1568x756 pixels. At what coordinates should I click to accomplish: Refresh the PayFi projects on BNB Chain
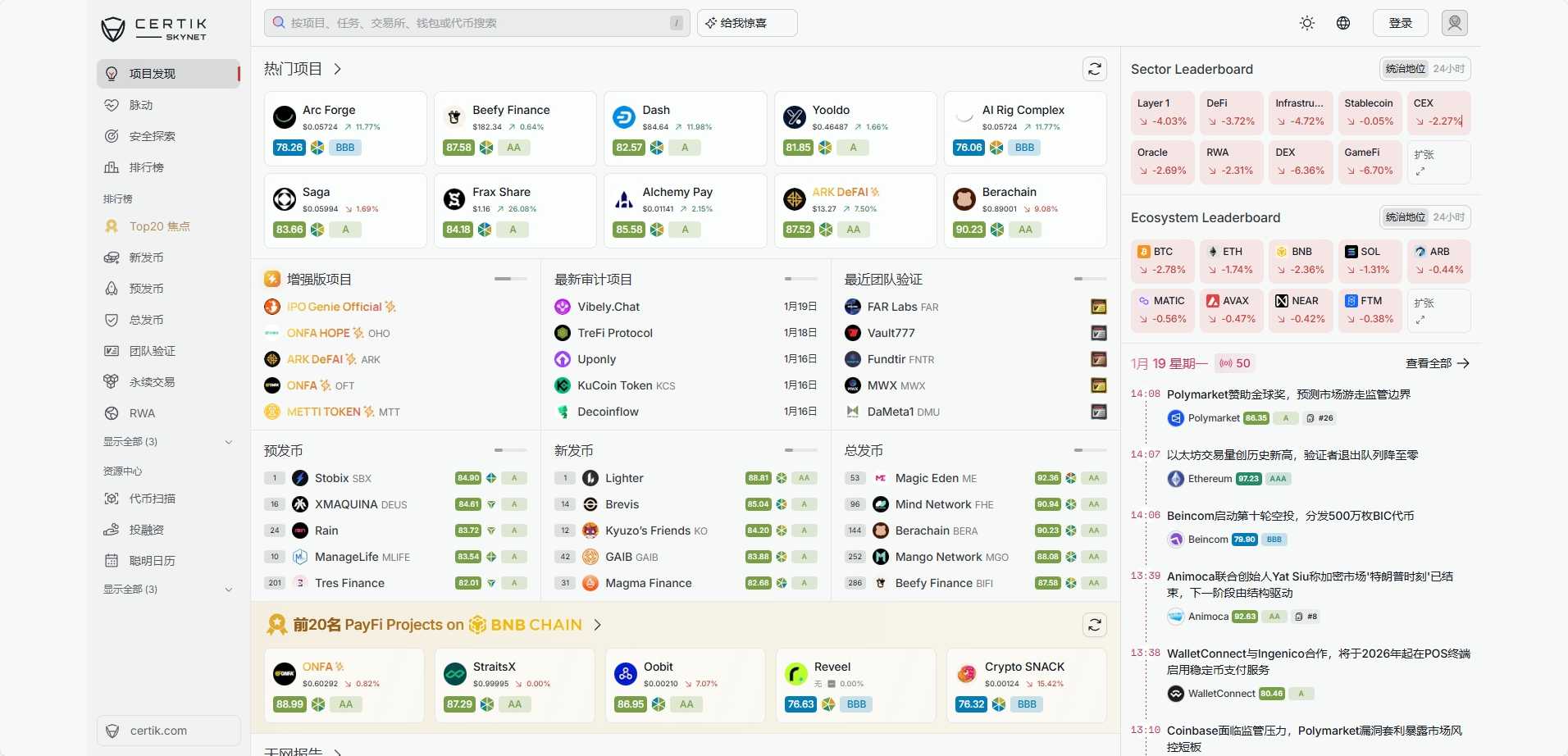click(1094, 625)
